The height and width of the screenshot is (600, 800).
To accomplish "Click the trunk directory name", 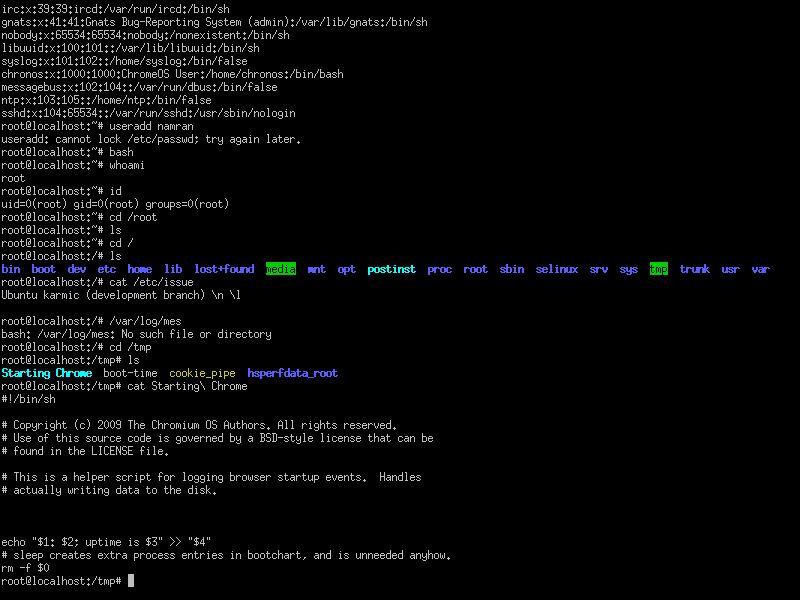I will point(694,269).
